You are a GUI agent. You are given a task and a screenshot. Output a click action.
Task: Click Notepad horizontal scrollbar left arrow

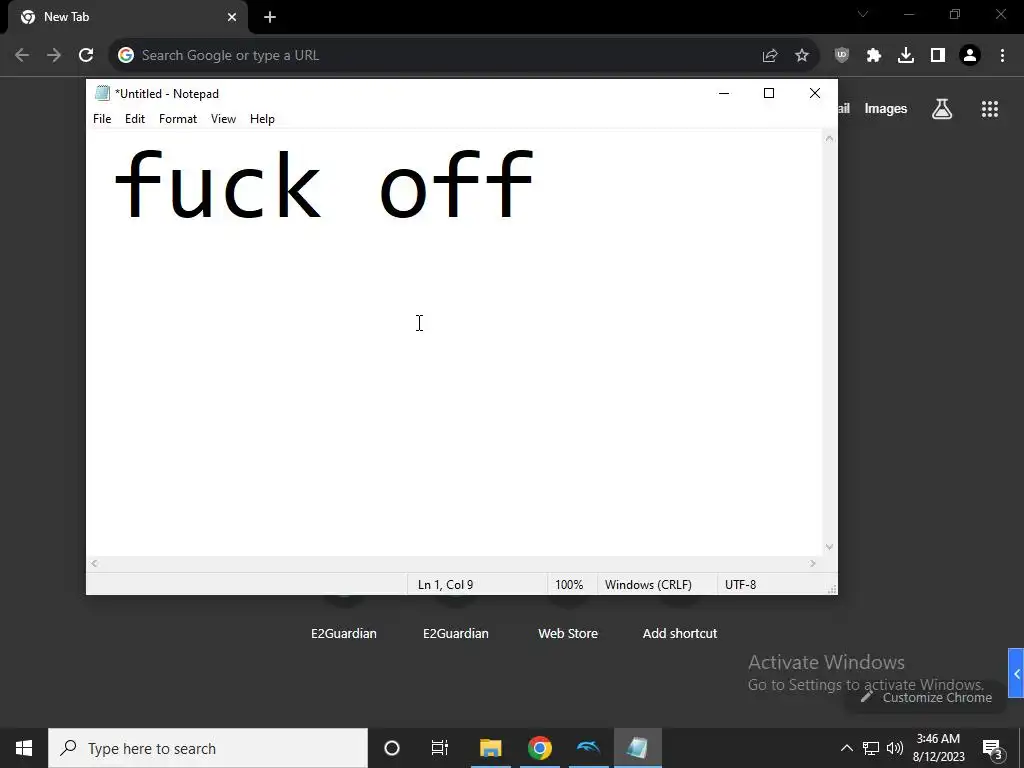[94, 563]
